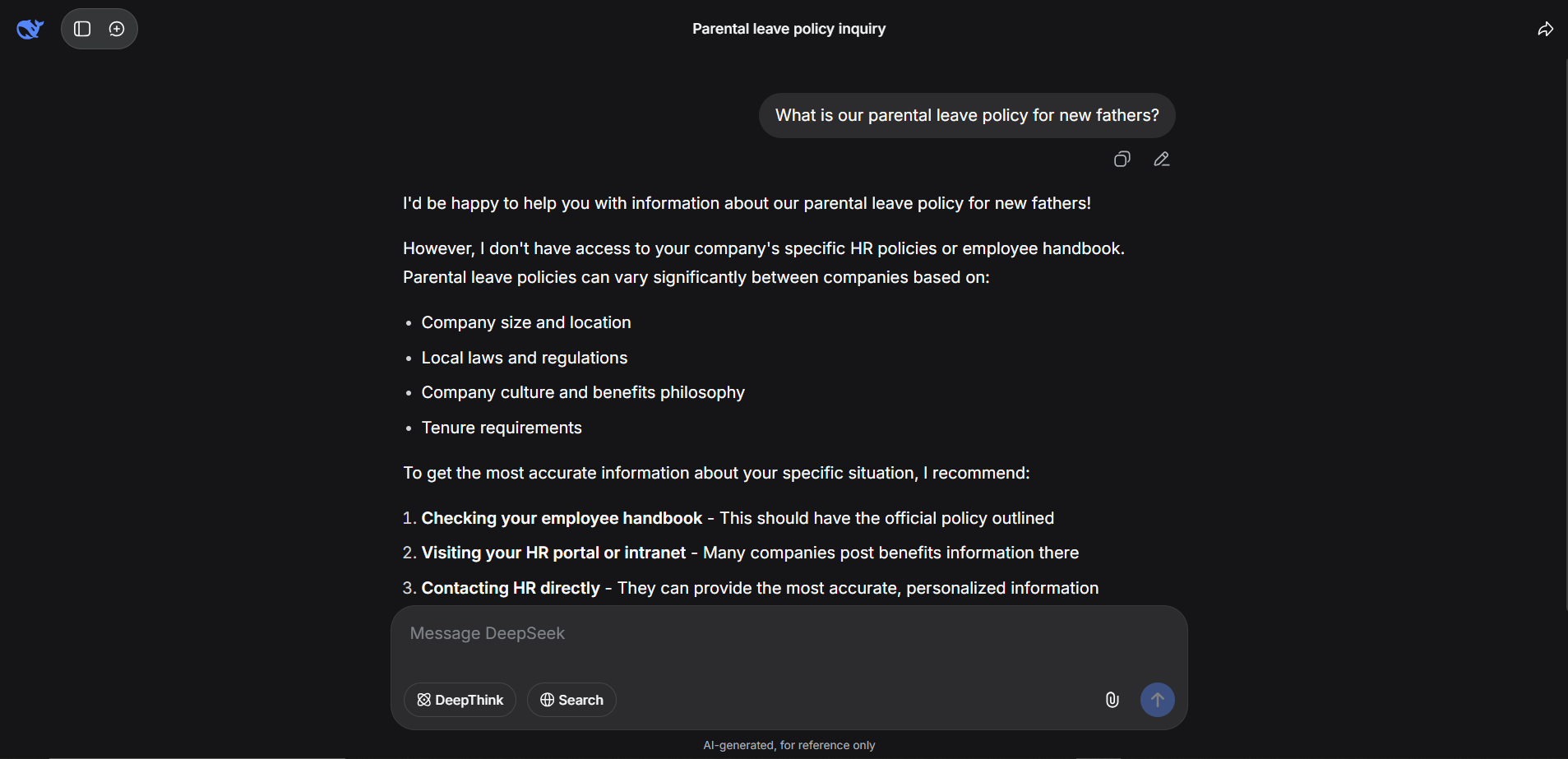Enable DeepThink mode
Screen dimensions: 1568x759
(x=460, y=700)
